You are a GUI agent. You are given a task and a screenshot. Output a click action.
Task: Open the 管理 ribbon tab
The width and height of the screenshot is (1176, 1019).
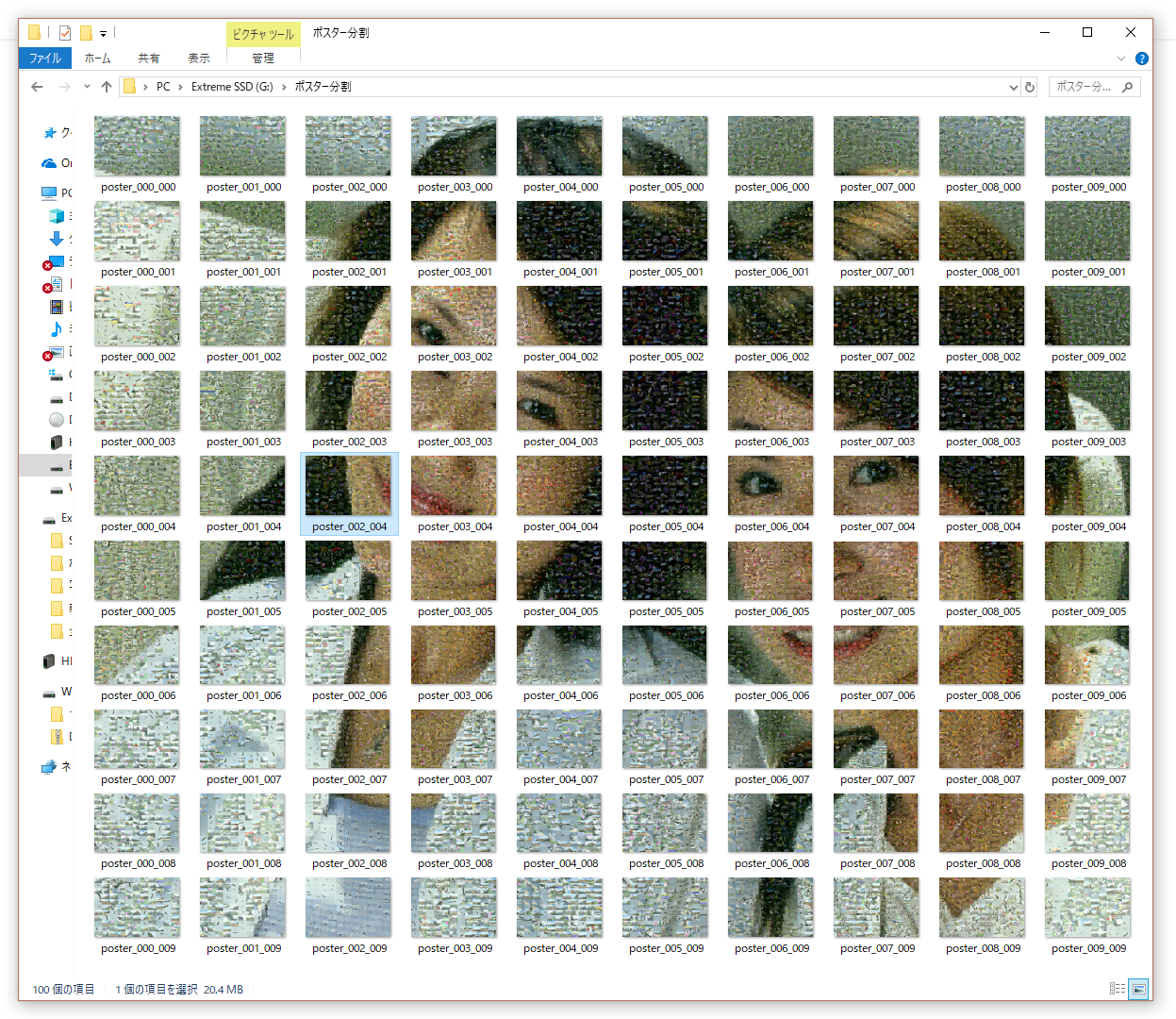(x=263, y=58)
